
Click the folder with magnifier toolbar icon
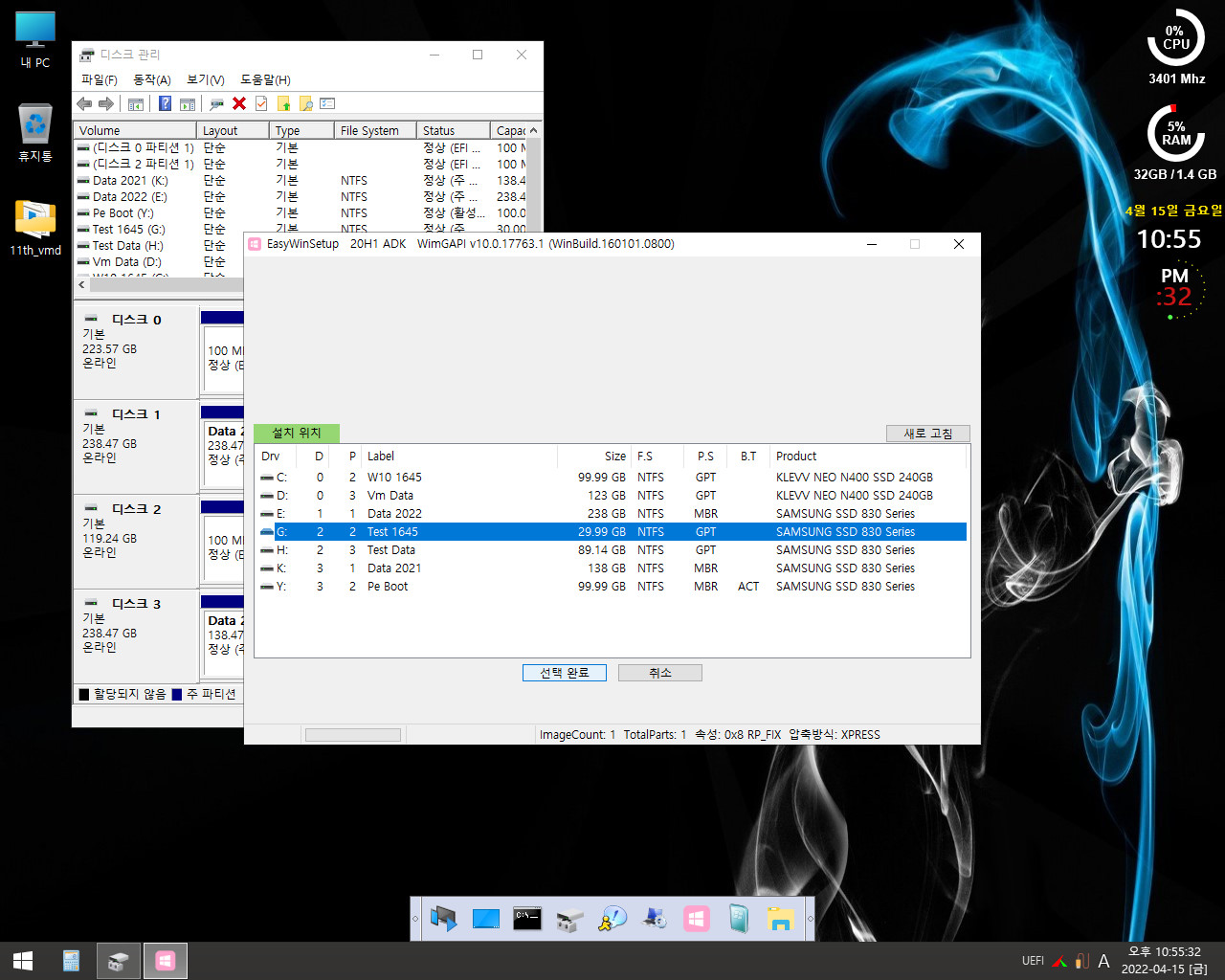coord(305,103)
